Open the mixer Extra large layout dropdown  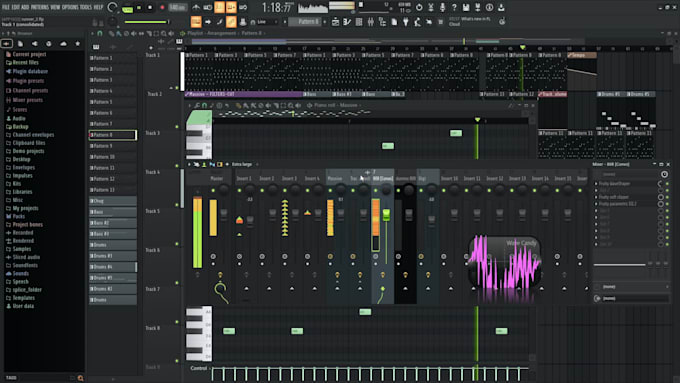242,164
